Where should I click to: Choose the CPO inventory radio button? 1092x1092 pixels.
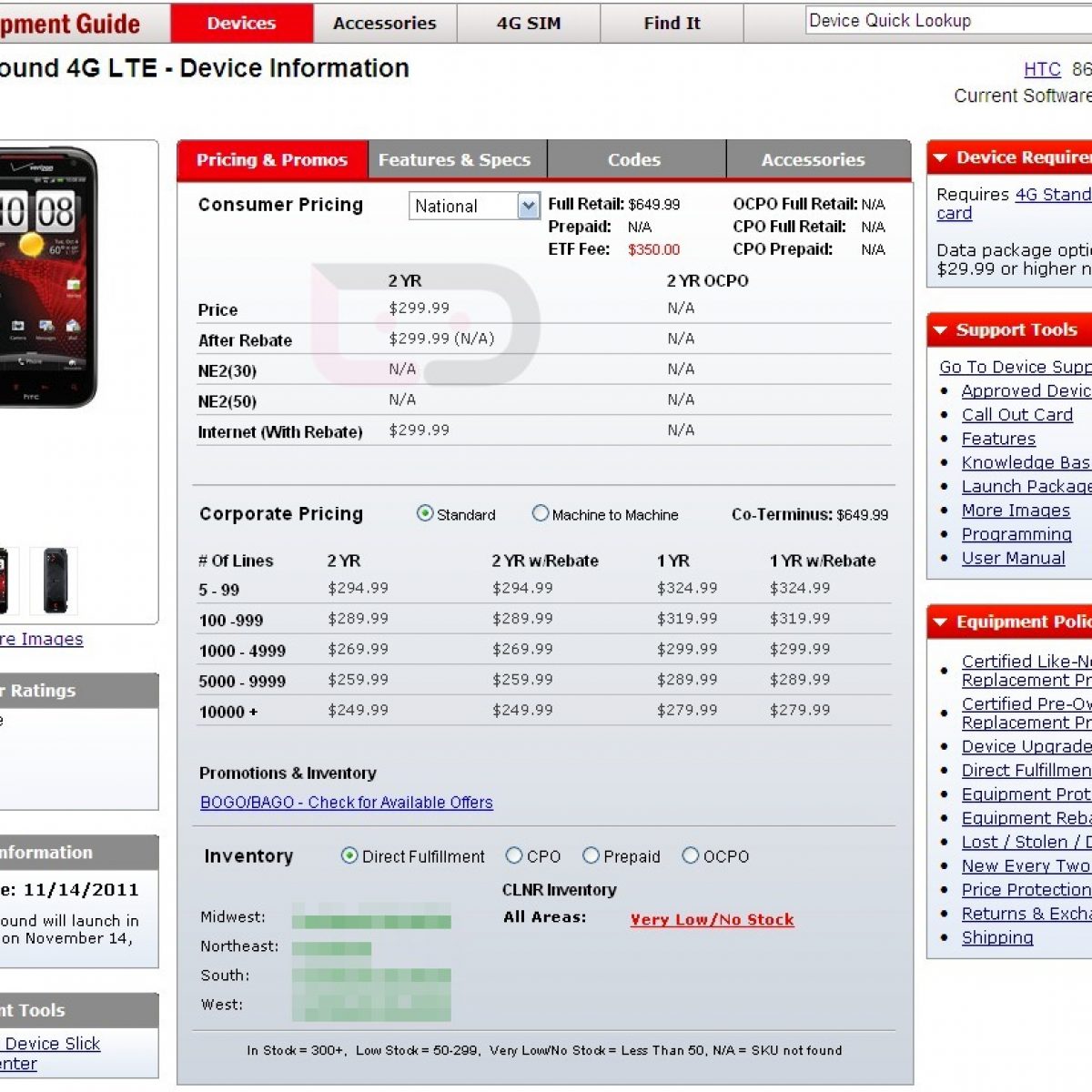tap(514, 855)
